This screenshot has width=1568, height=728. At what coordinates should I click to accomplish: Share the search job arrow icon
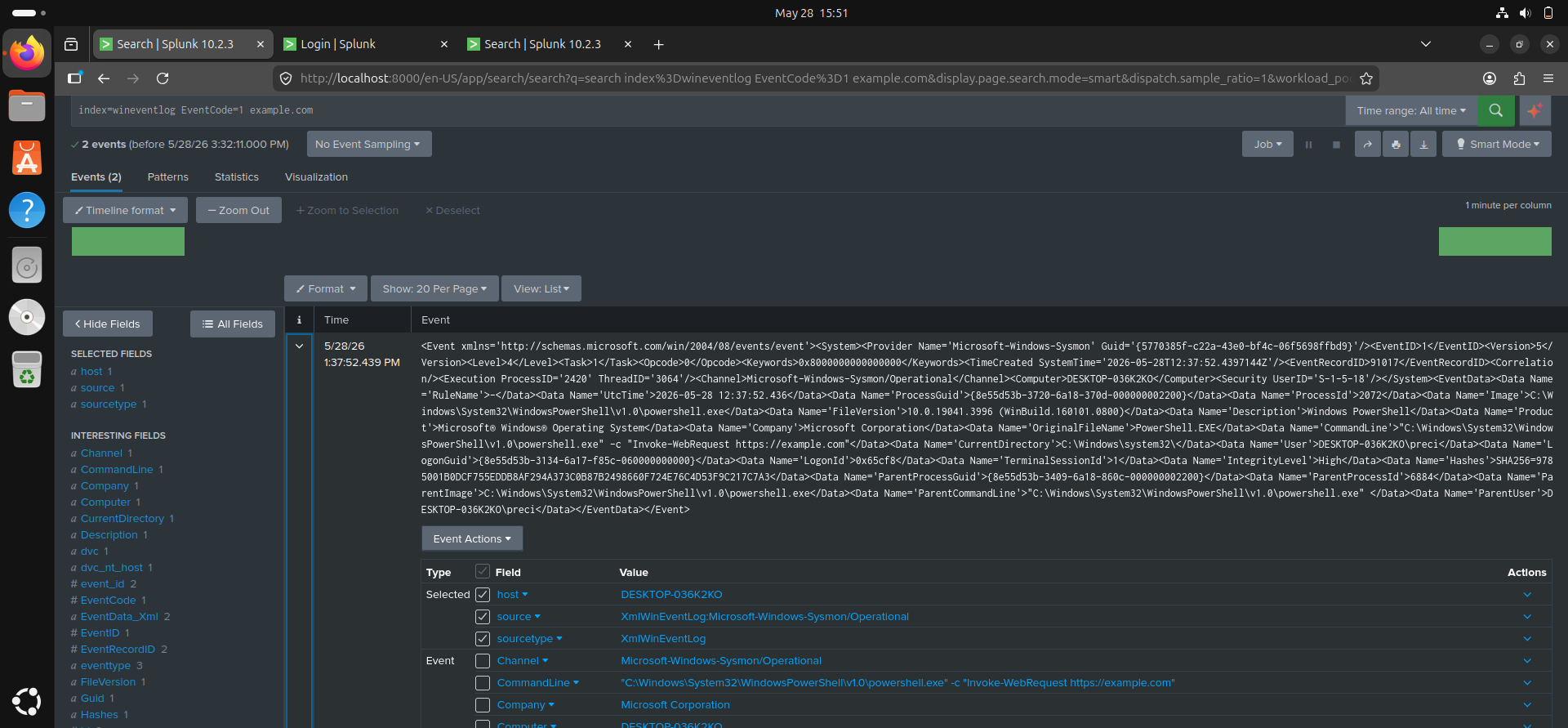pyautogui.click(x=1367, y=145)
